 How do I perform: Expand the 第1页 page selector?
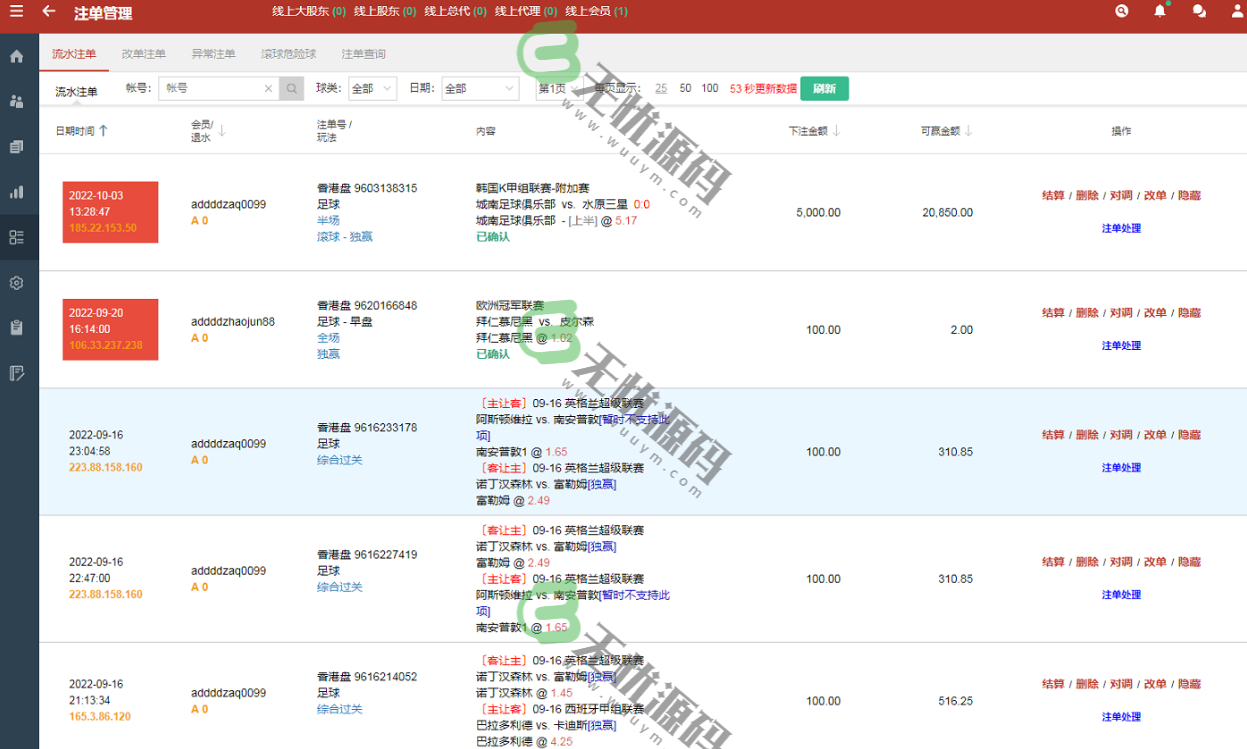[560, 88]
